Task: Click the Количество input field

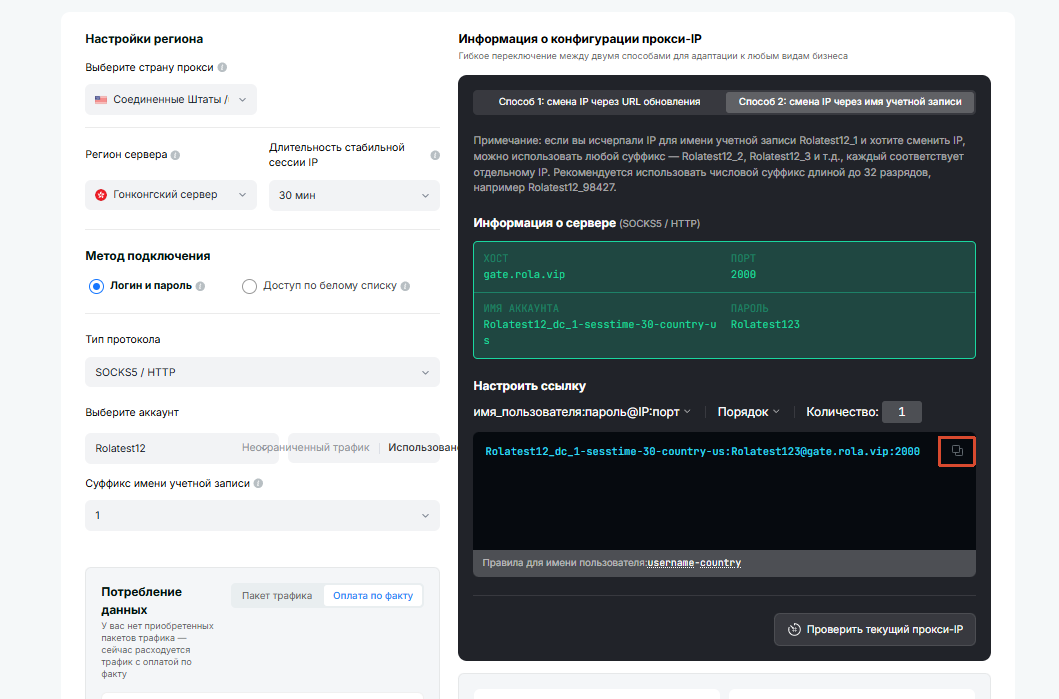Action: coord(902,412)
